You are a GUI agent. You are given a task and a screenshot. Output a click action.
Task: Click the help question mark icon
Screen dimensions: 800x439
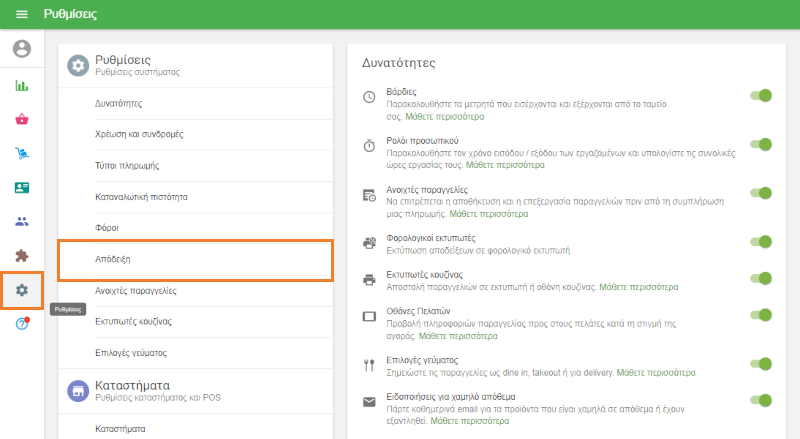[x=22, y=323]
